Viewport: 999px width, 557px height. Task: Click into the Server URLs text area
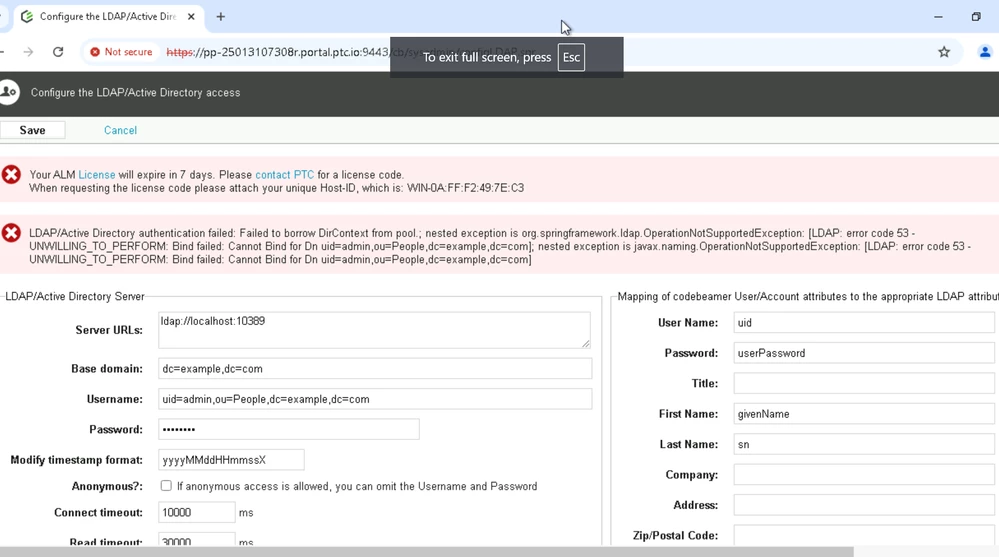coord(375,330)
